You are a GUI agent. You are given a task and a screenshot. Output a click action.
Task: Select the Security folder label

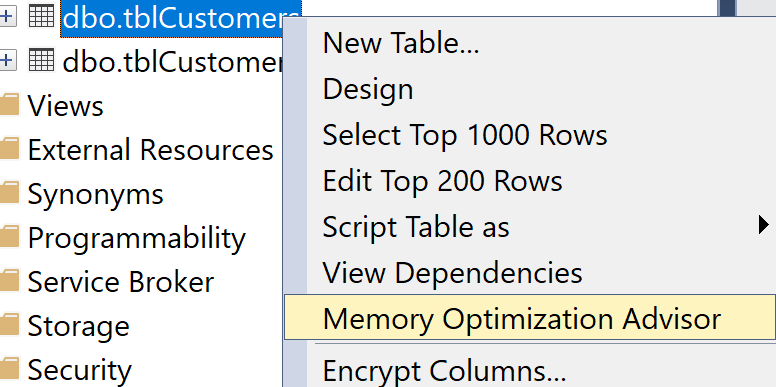(x=80, y=370)
